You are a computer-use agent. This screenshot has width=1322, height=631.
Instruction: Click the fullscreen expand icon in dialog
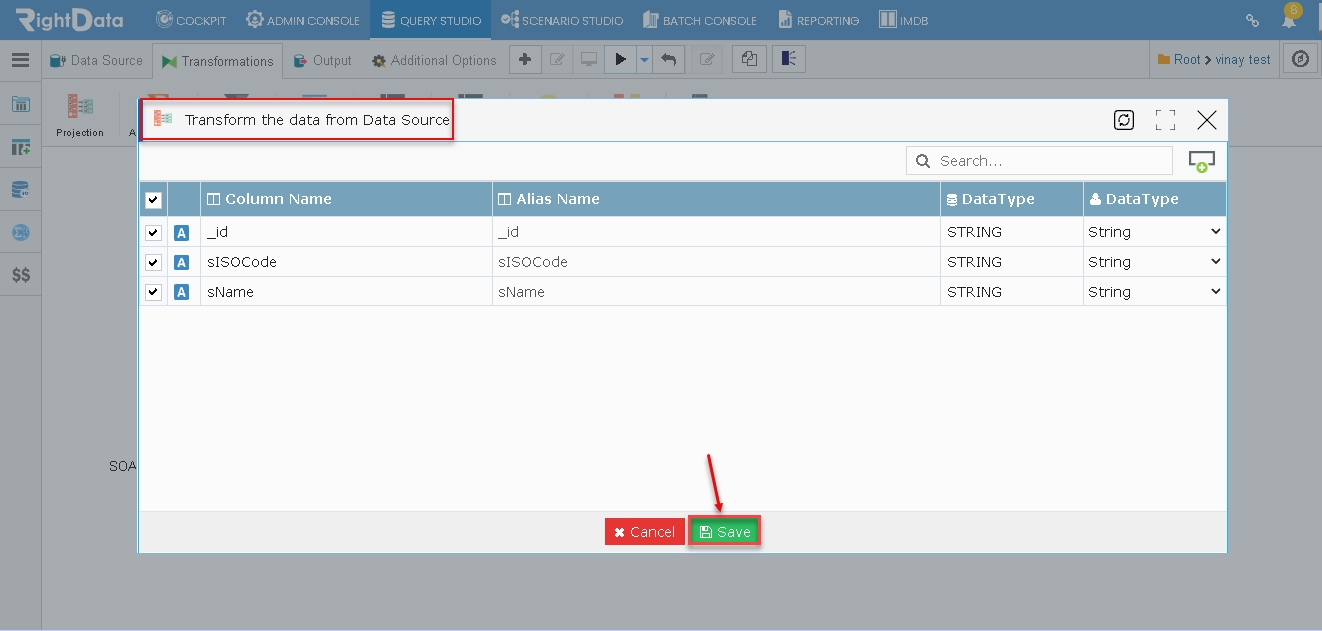pyautogui.click(x=1165, y=120)
